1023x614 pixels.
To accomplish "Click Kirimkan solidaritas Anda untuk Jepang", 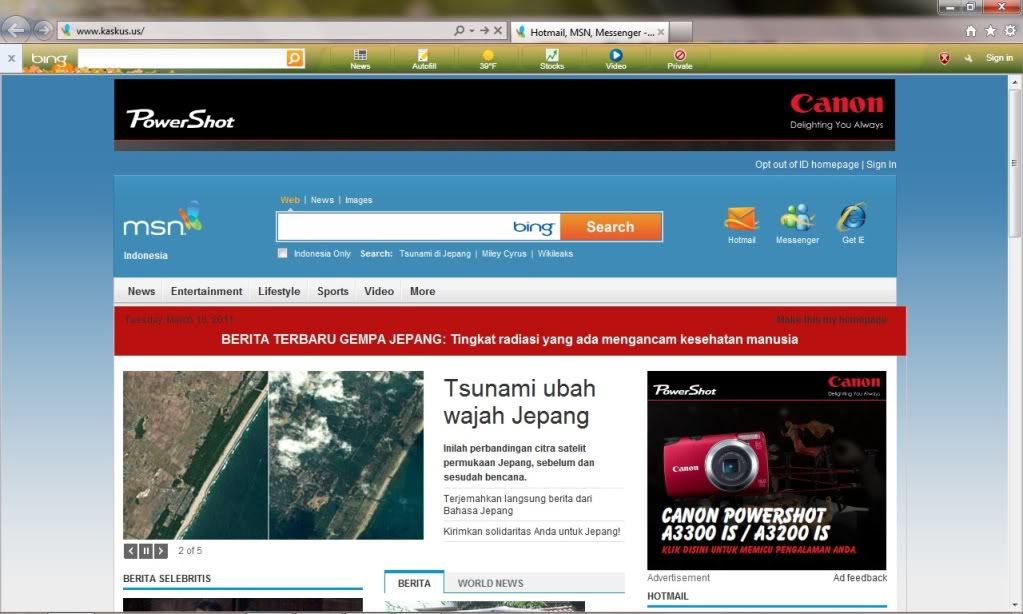I will [x=532, y=531].
